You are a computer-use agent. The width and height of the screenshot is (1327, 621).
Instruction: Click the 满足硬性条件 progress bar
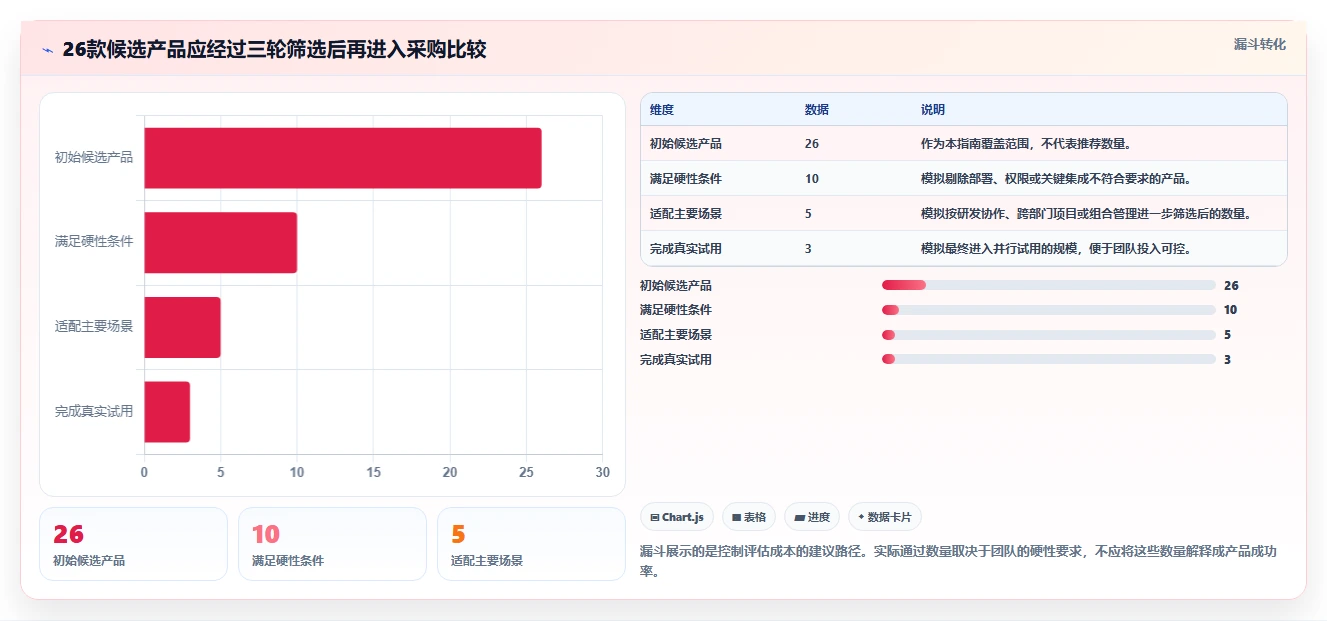[x=1048, y=310]
